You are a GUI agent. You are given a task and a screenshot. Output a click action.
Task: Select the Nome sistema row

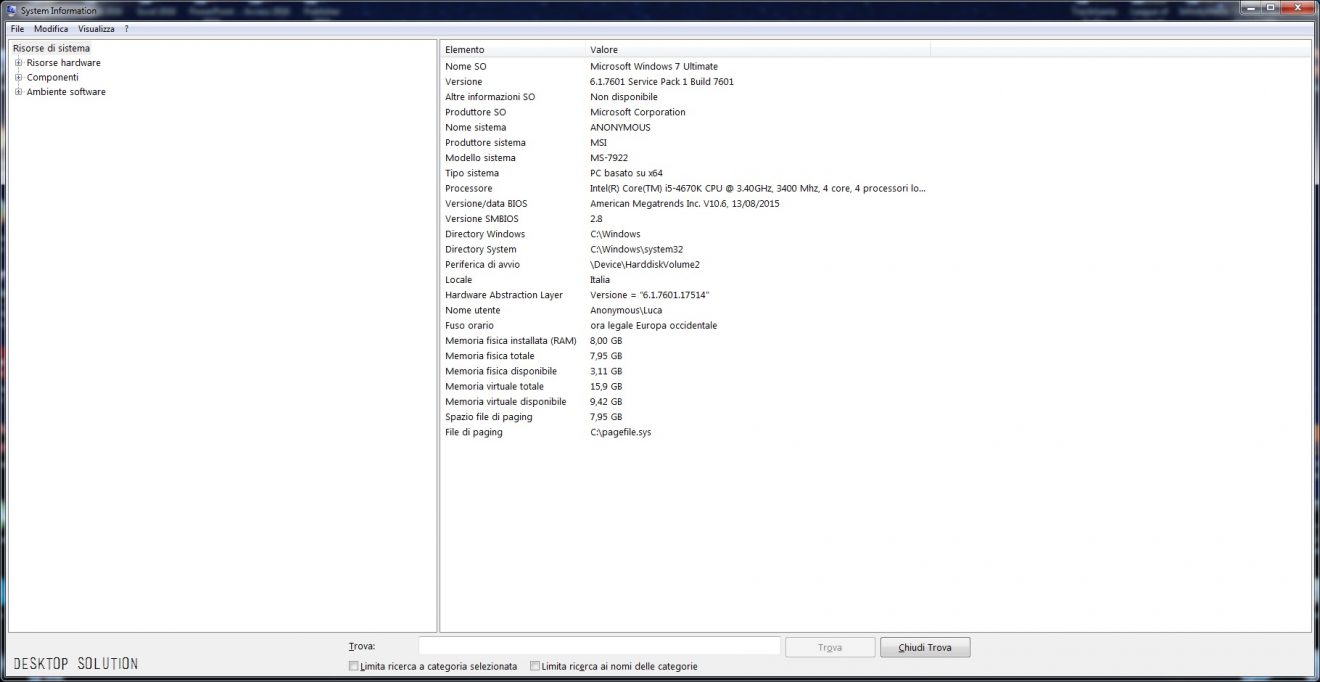tap(685, 127)
